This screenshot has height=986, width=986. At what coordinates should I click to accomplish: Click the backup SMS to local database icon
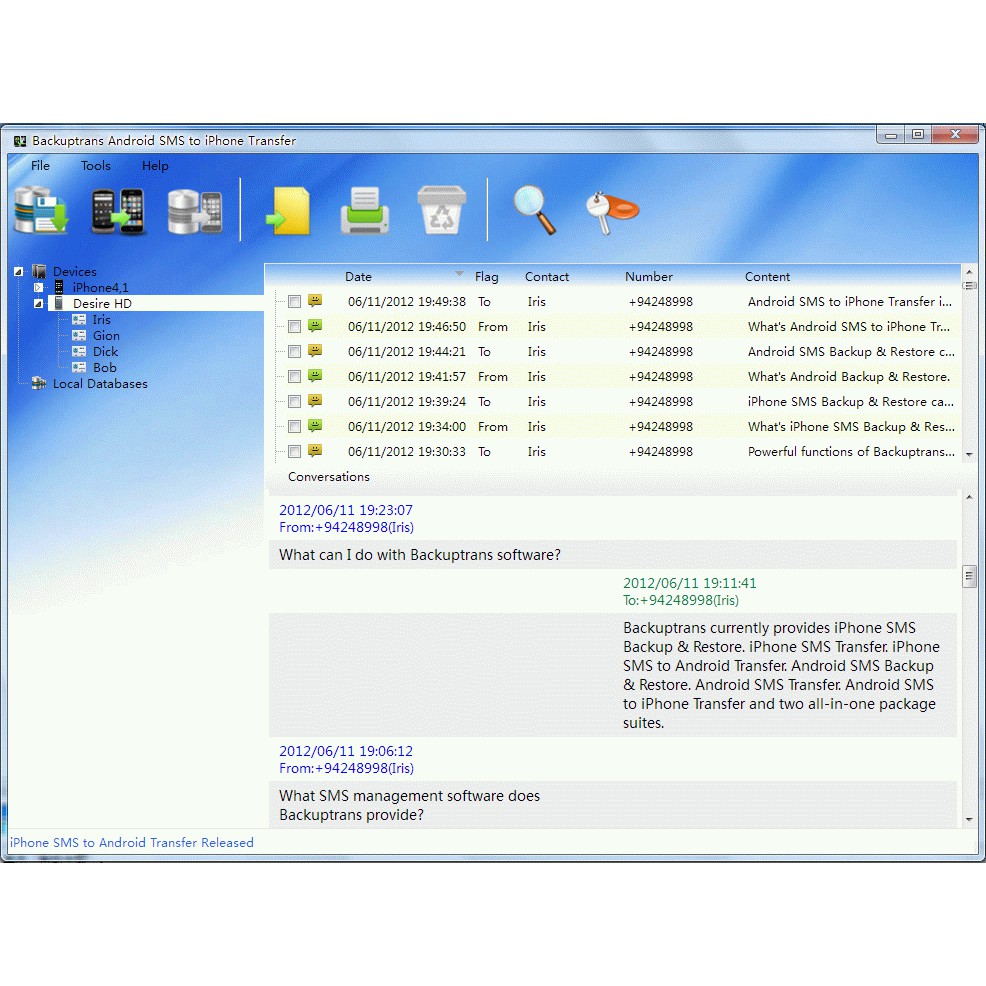(41, 211)
